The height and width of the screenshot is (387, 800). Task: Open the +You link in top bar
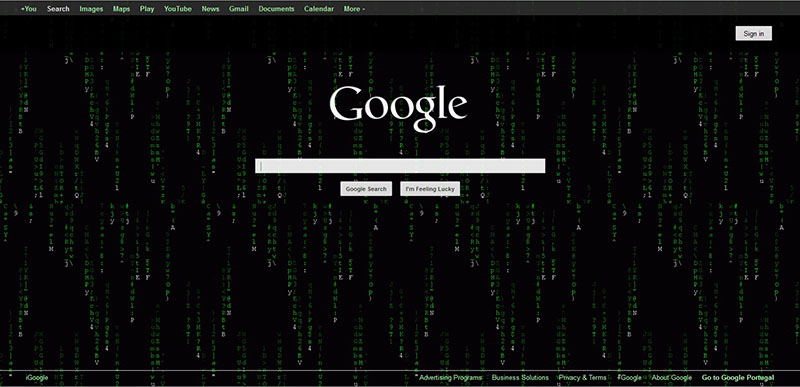point(29,9)
